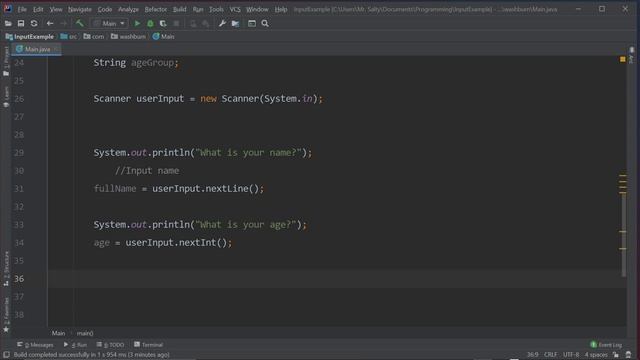This screenshot has height=360, width=640.
Task: Open the Run tool window tab
Action: coord(75,345)
